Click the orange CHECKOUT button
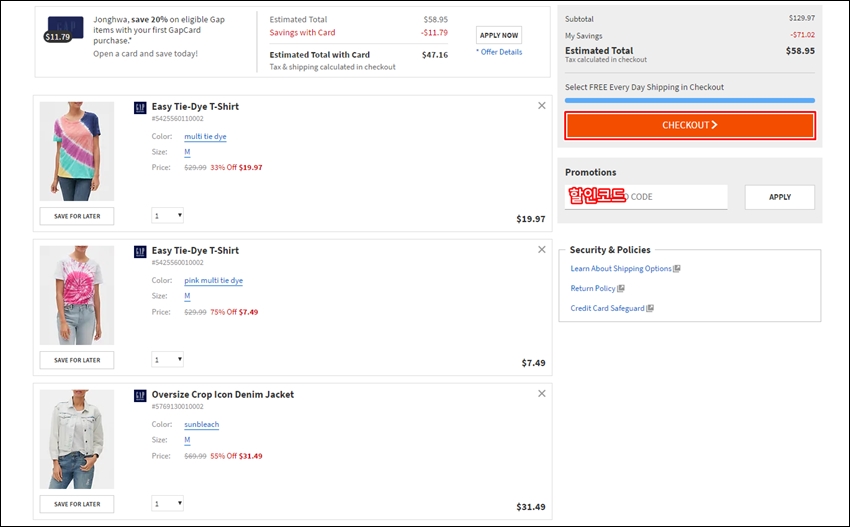Image resolution: width=850 pixels, height=527 pixels. pyautogui.click(x=690, y=125)
